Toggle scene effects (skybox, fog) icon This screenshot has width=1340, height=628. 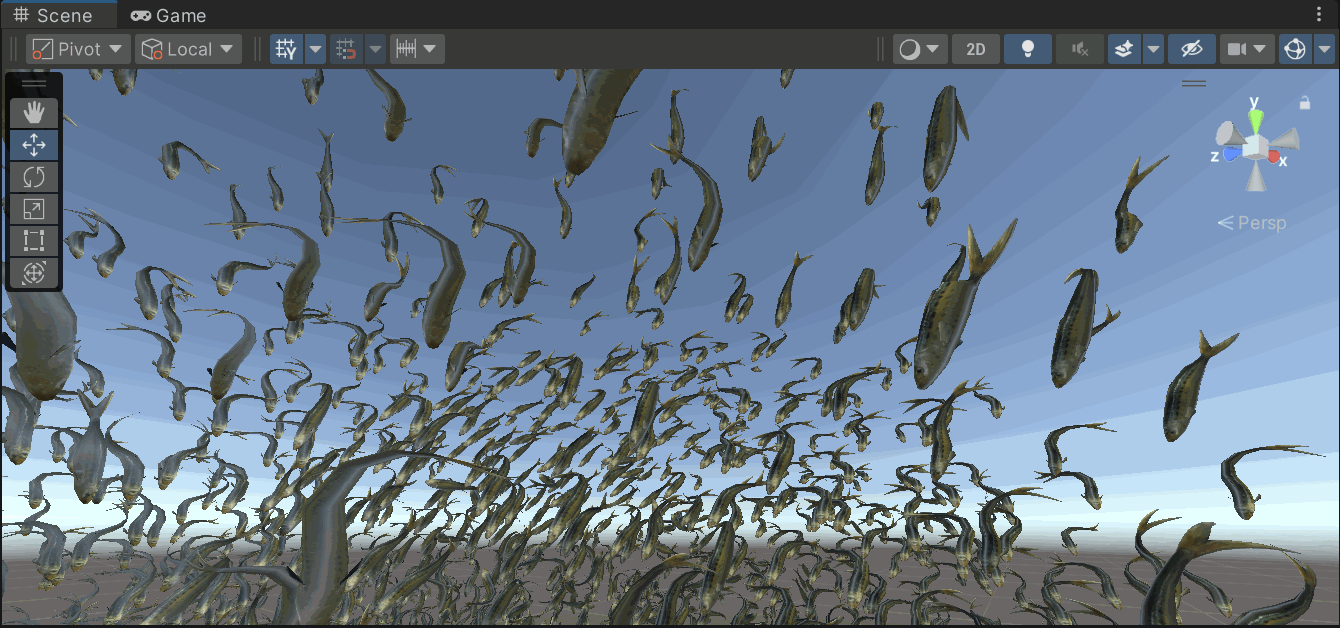pyautogui.click(x=1124, y=49)
